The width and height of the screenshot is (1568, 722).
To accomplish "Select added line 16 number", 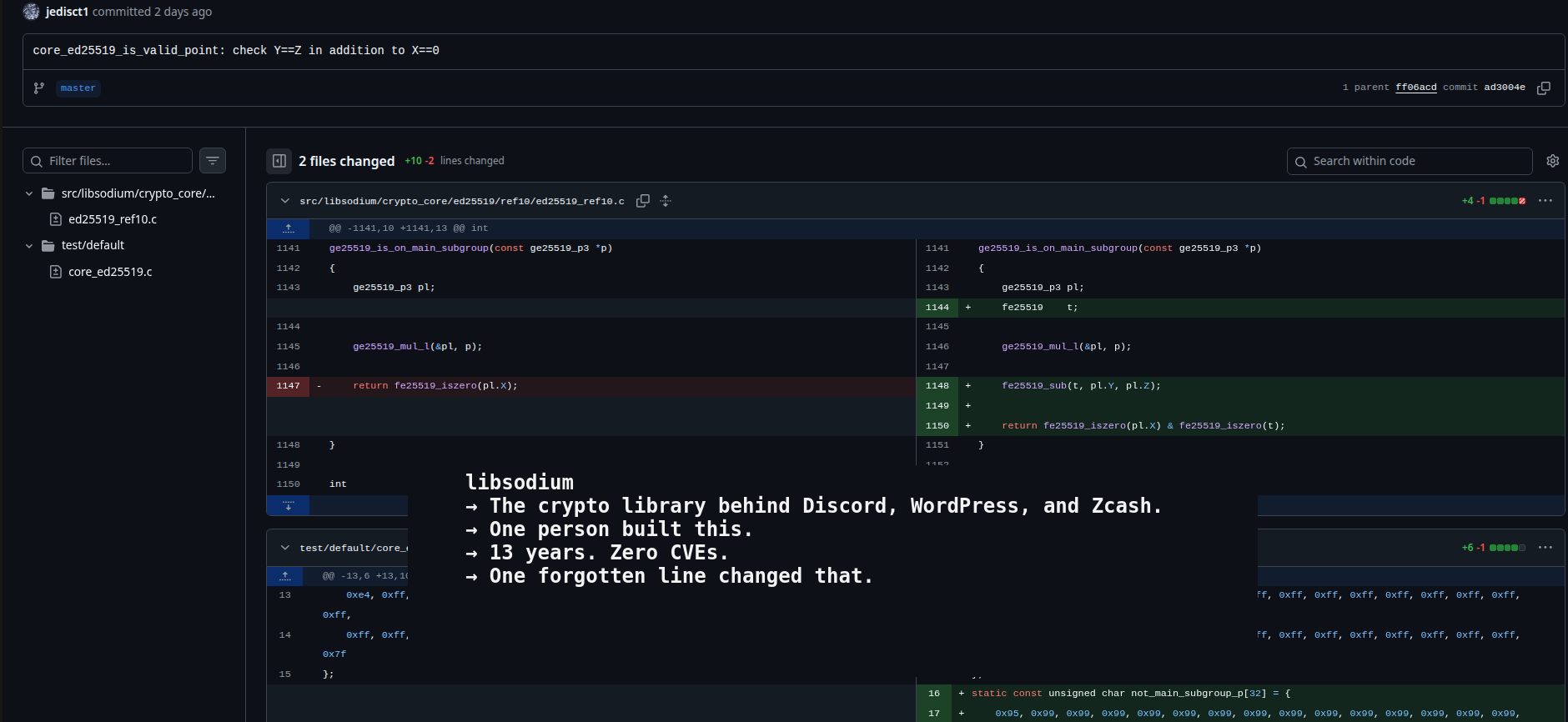I will click(933, 694).
